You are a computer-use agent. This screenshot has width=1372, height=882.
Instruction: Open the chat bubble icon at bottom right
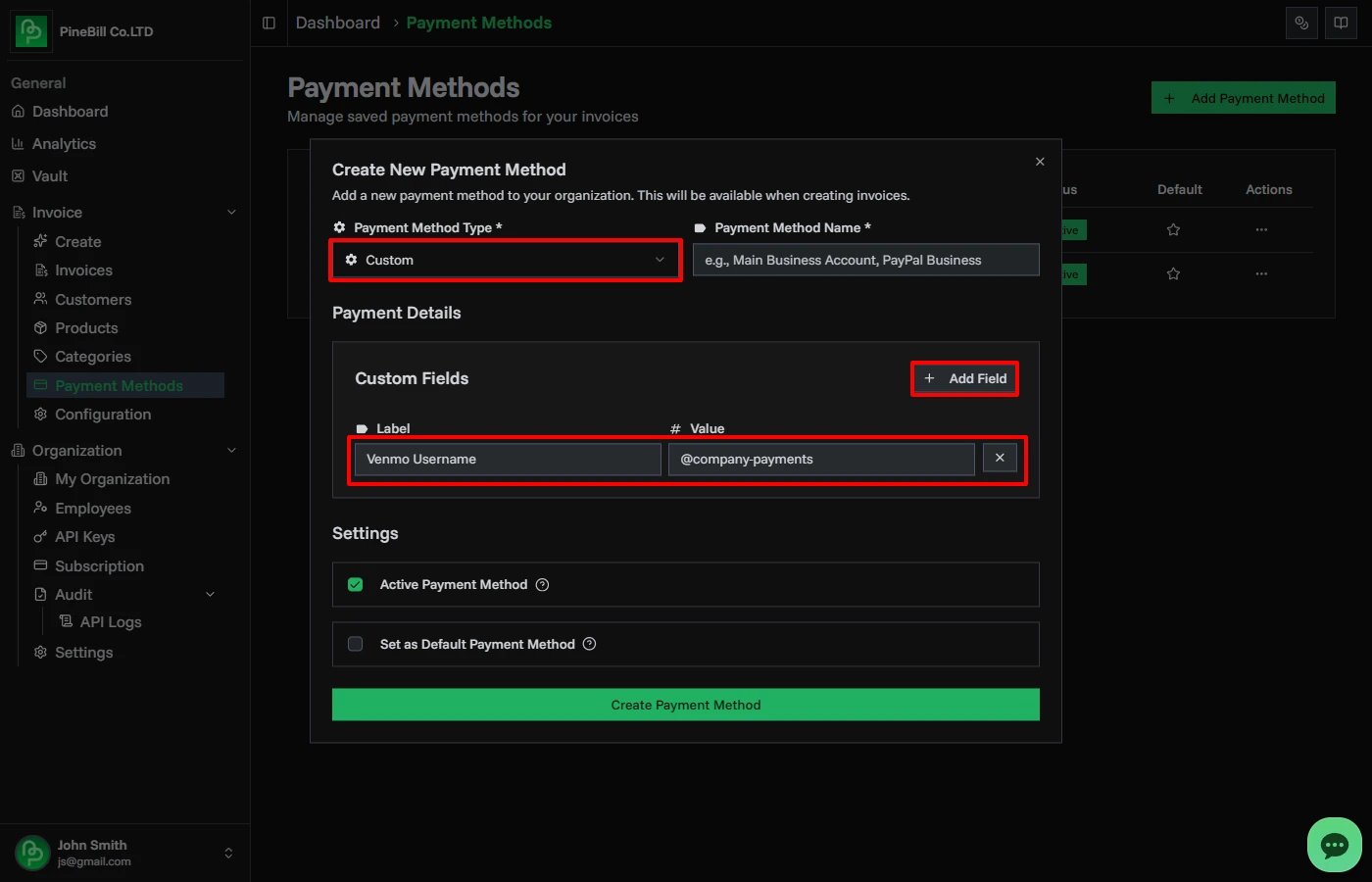(1334, 844)
